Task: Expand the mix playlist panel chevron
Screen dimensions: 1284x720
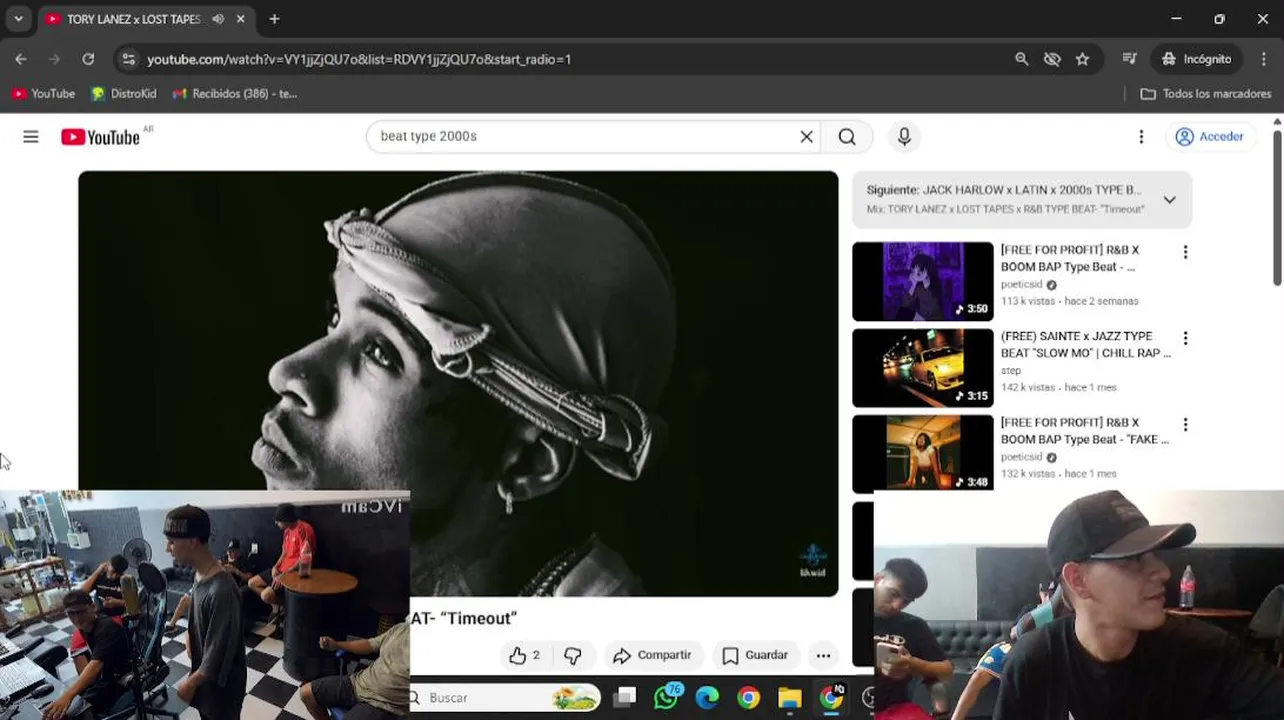Action: coord(1169,200)
